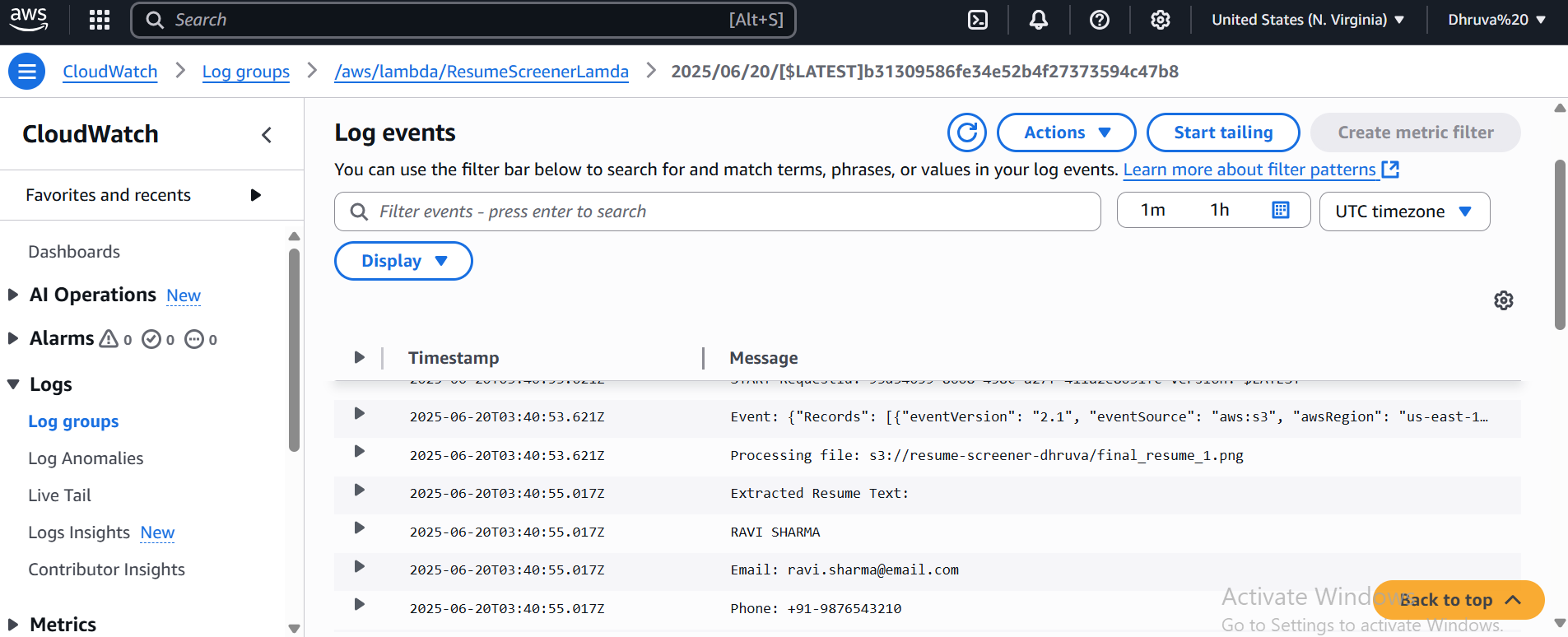1568x637 pixels.
Task: Click the top bar settings gear
Action: [x=1160, y=20]
